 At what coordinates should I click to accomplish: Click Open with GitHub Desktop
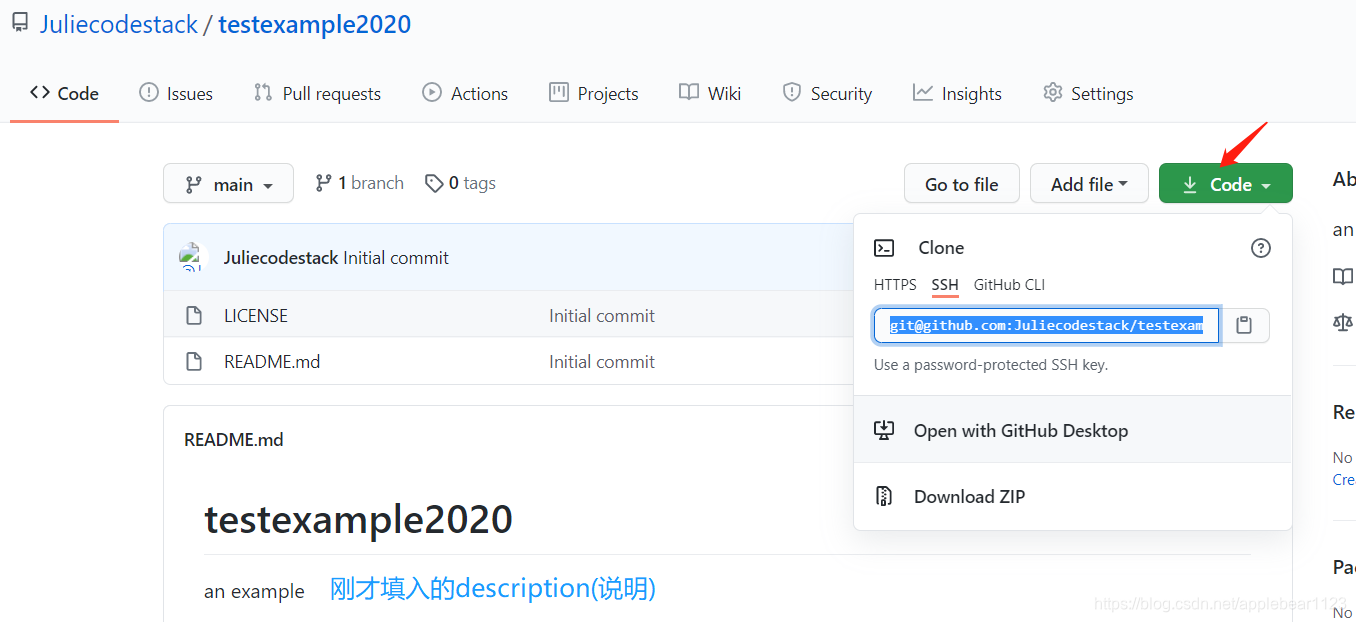point(1073,430)
